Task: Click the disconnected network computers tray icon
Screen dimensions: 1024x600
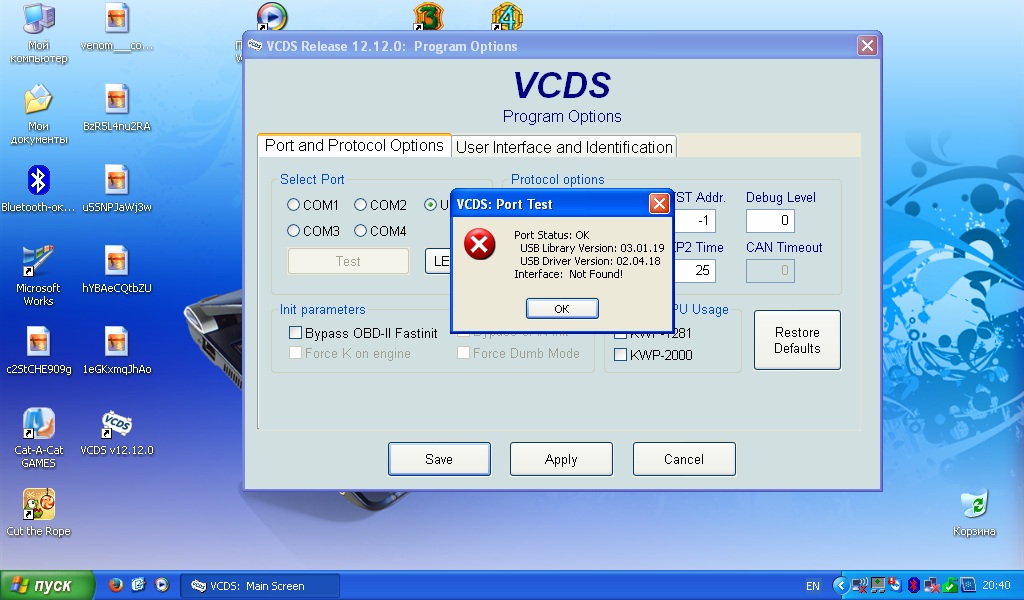Action: pos(932,585)
